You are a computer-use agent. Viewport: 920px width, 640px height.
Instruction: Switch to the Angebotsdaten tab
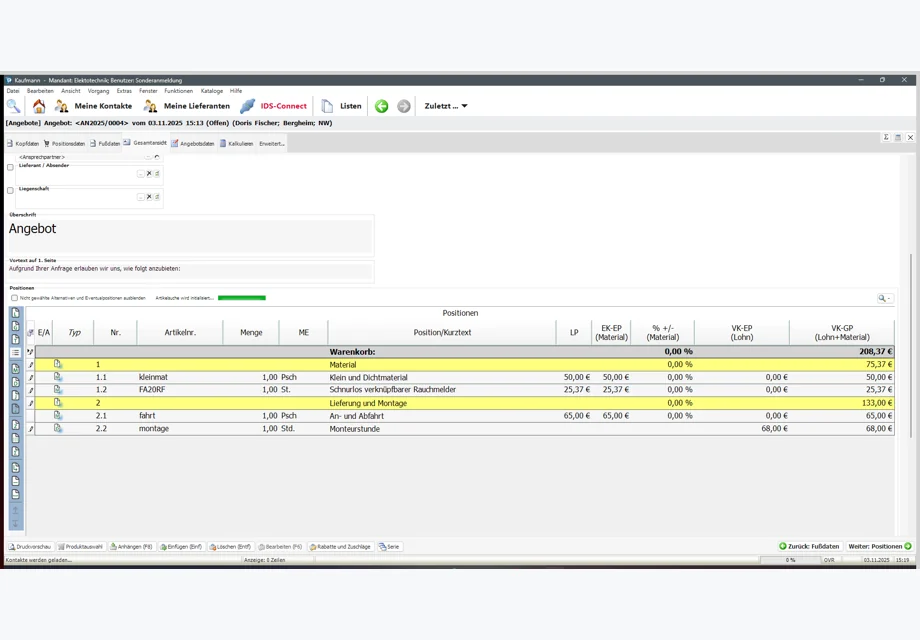point(193,143)
